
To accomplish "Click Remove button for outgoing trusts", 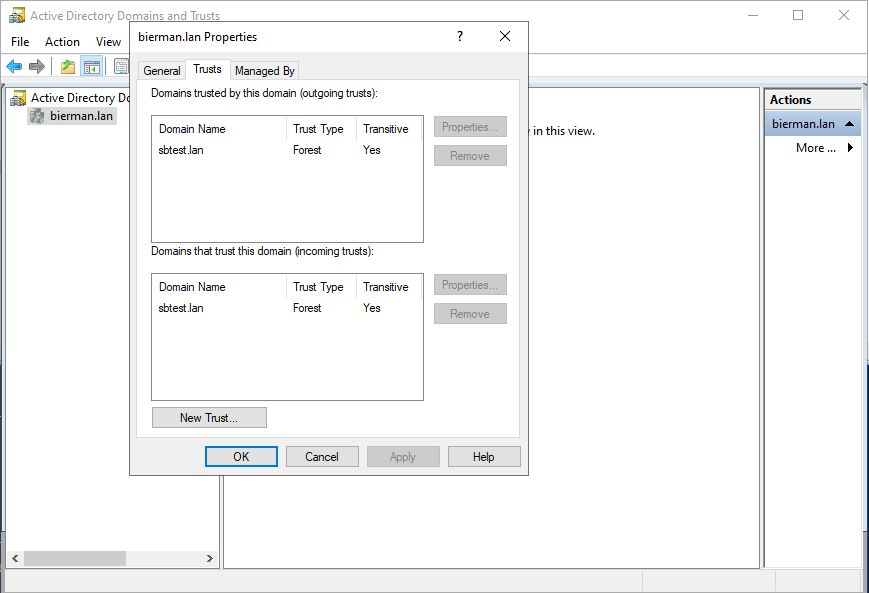I will click(x=470, y=156).
